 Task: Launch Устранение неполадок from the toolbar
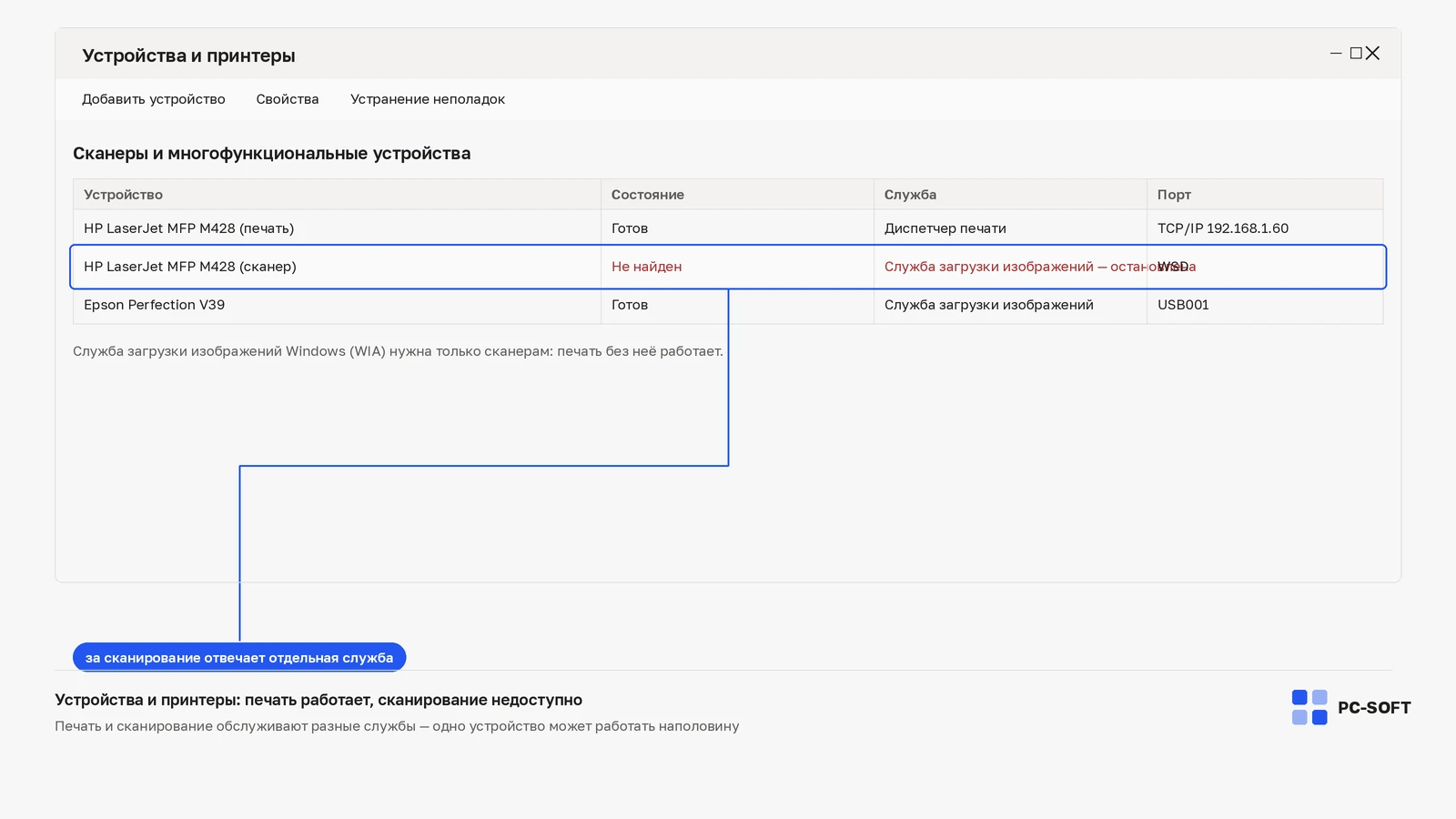(x=428, y=99)
